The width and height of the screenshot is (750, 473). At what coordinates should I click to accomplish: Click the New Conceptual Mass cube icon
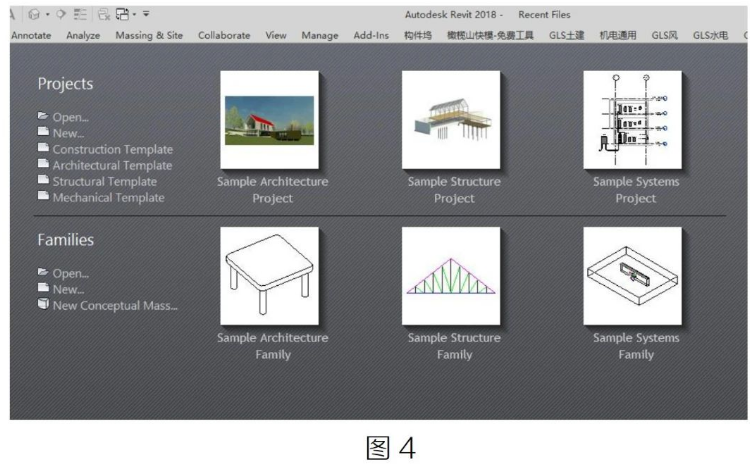coord(44,304)
